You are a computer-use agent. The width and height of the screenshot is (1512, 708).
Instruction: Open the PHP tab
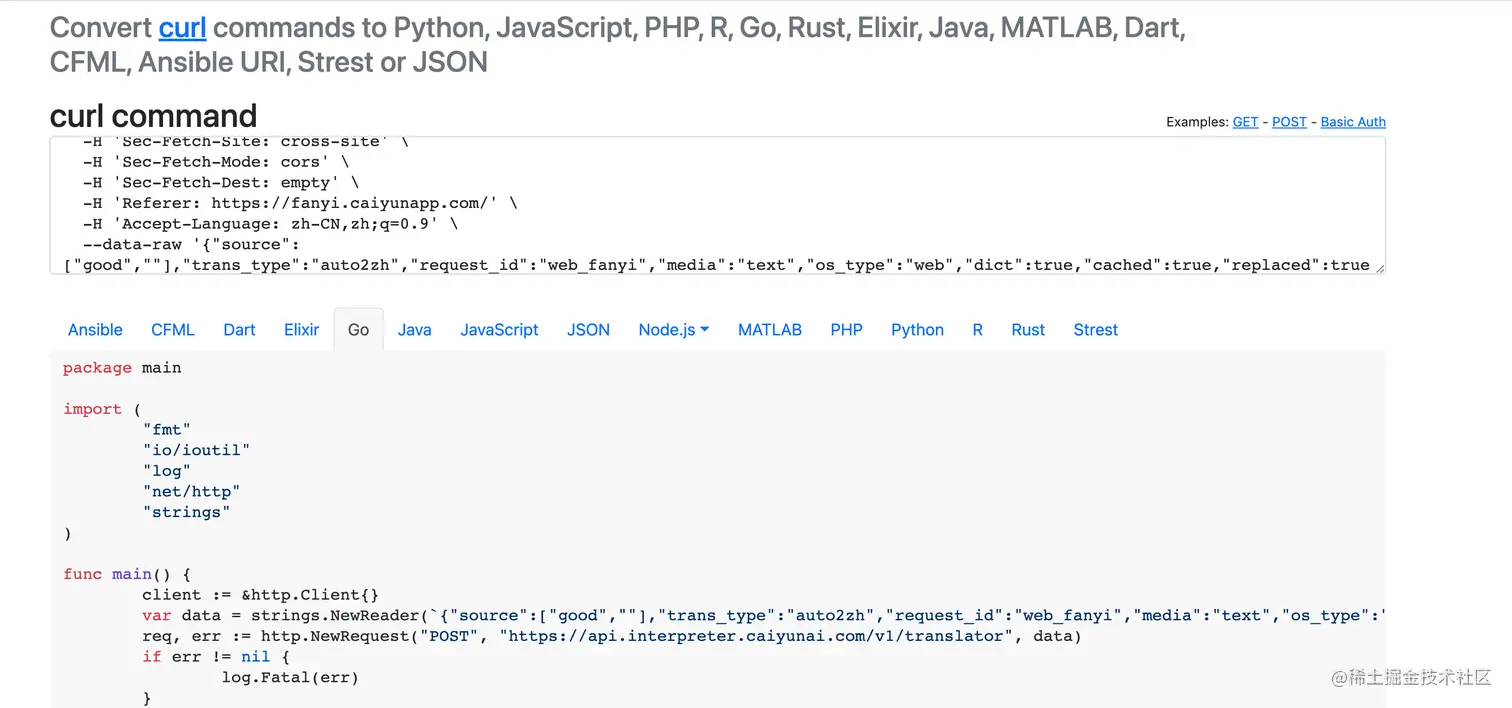[846, 330]
